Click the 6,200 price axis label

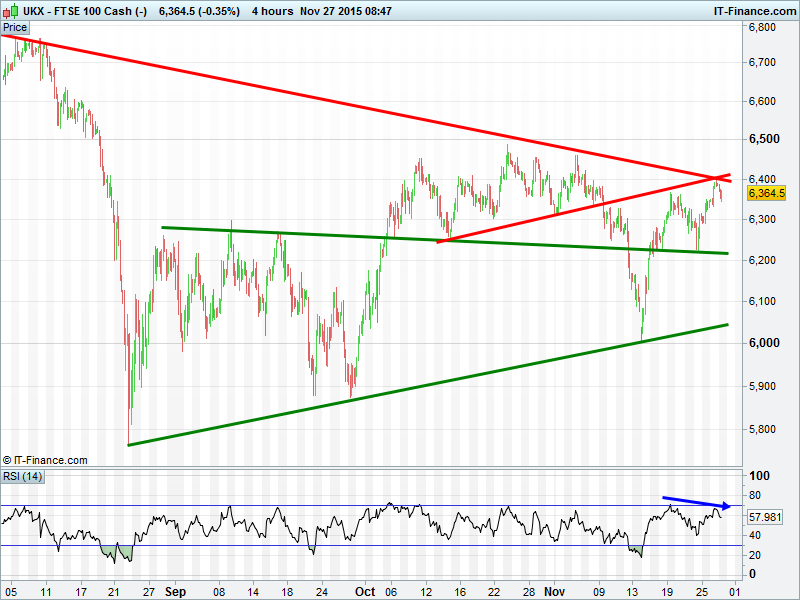coord(762,260)
